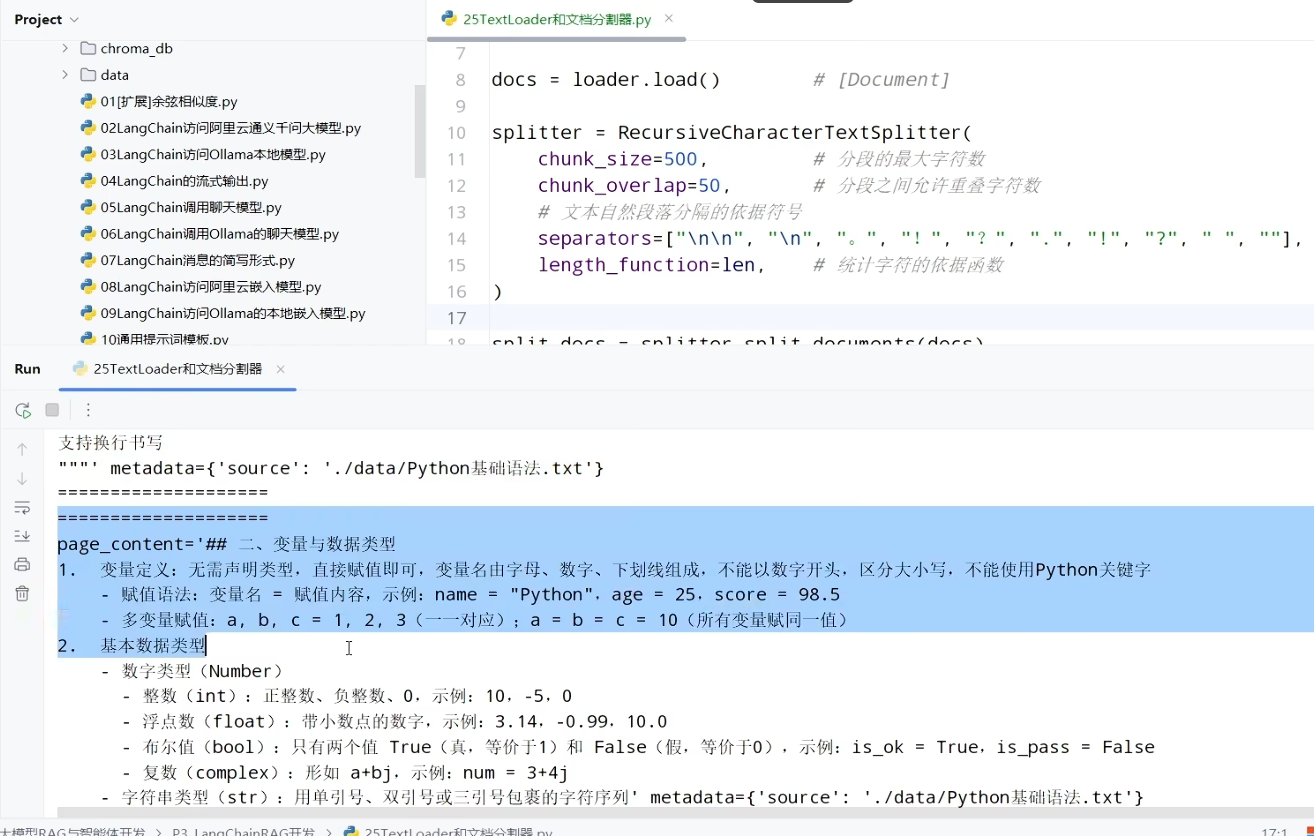The height and width of the screenshot is (836, 1314).
Task: Print the console output
Action: [22, 565]
